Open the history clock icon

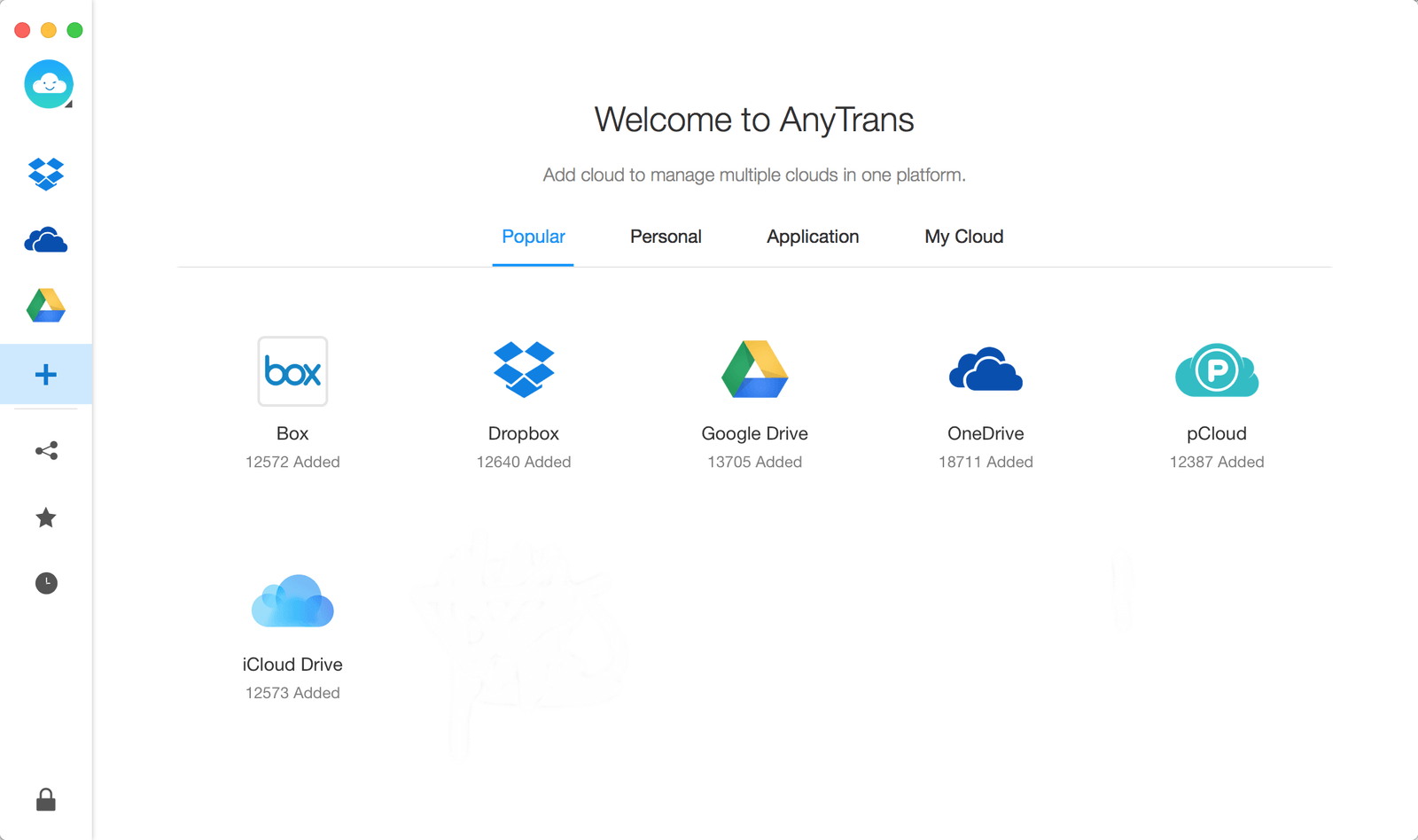46,583
